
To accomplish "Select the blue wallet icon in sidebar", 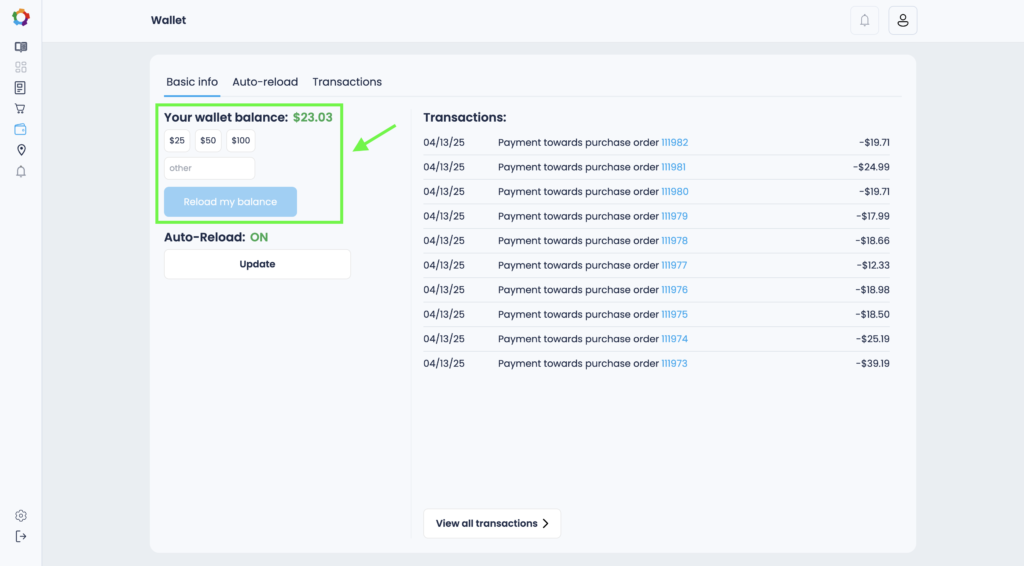I will [21, 129].
